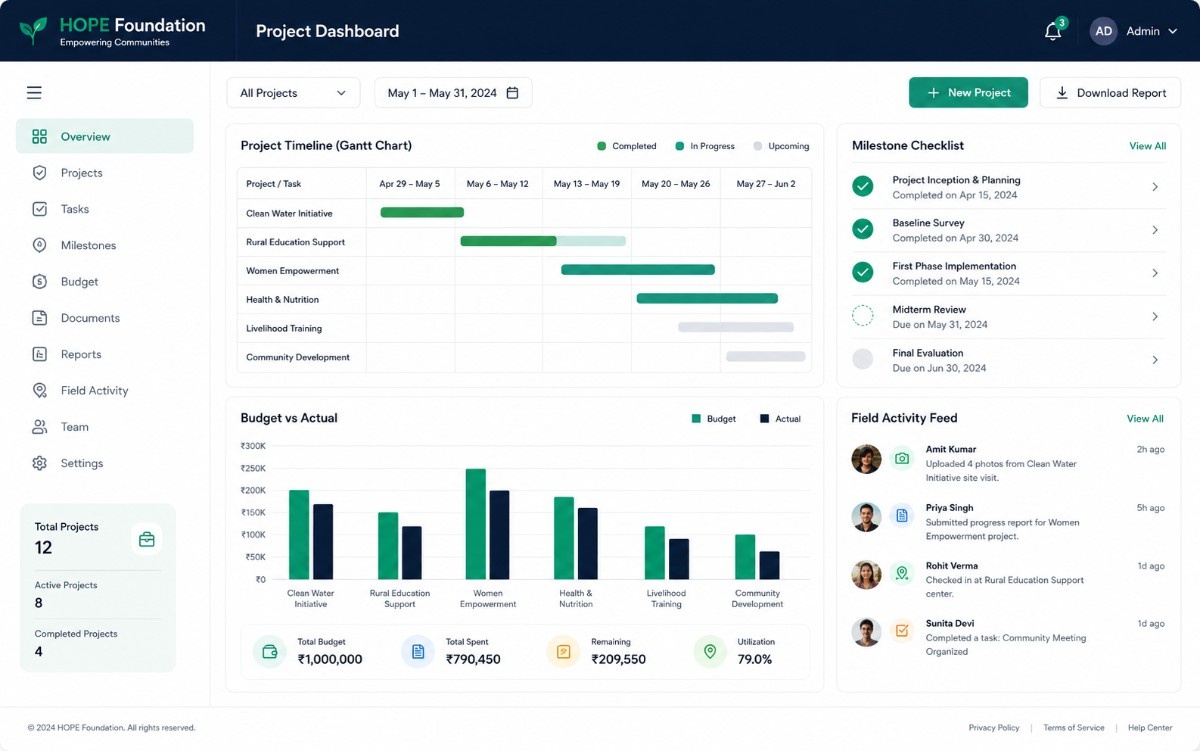Screen dimensions: 1200x751
Task: Open the Privacy Policy link
Action: click(x=994, y=728)
